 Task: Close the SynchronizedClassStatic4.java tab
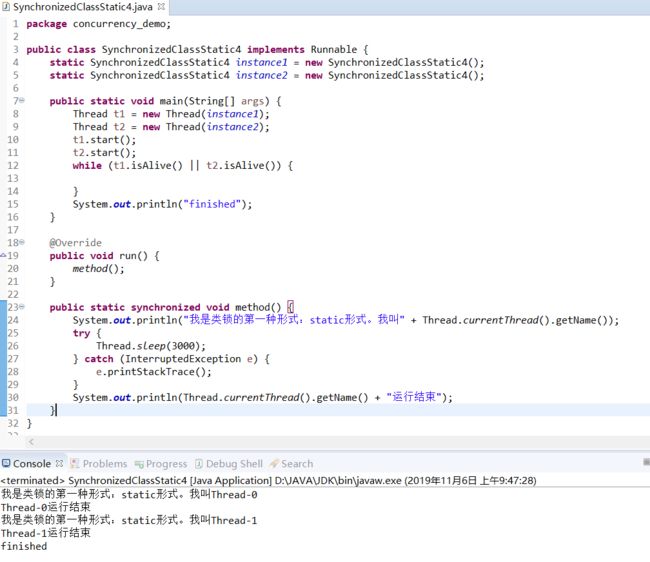pos(161,7)
